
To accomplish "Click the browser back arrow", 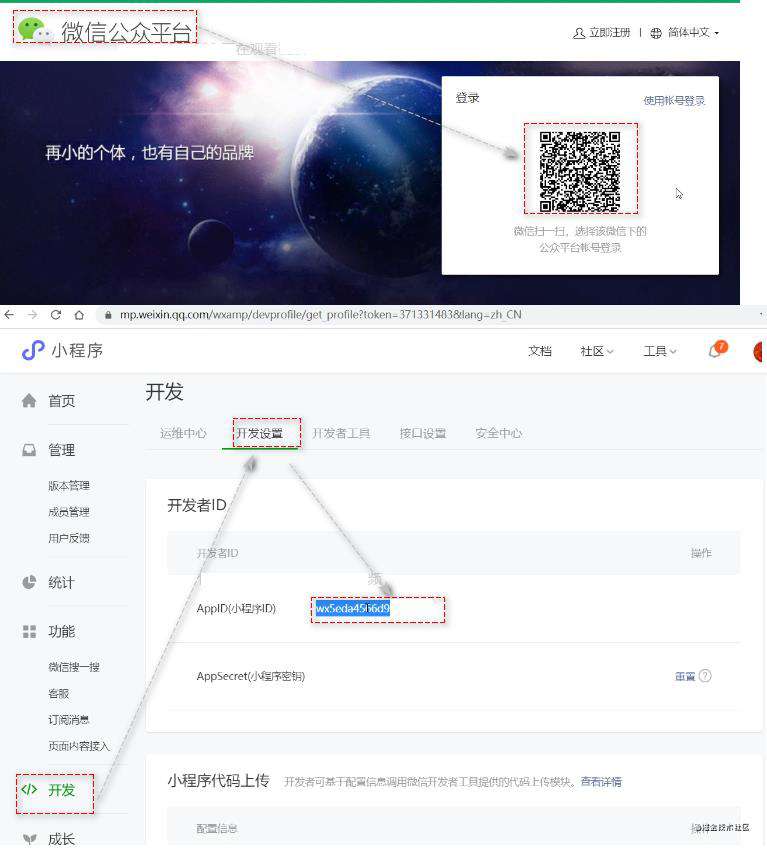I will (x=9, y=315).
